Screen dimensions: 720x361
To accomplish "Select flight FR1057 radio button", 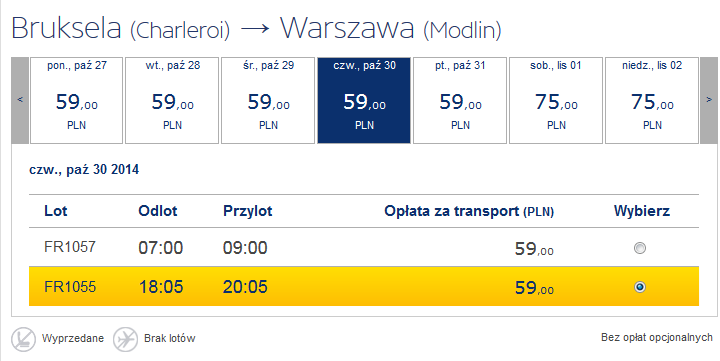I will (640, 248).
